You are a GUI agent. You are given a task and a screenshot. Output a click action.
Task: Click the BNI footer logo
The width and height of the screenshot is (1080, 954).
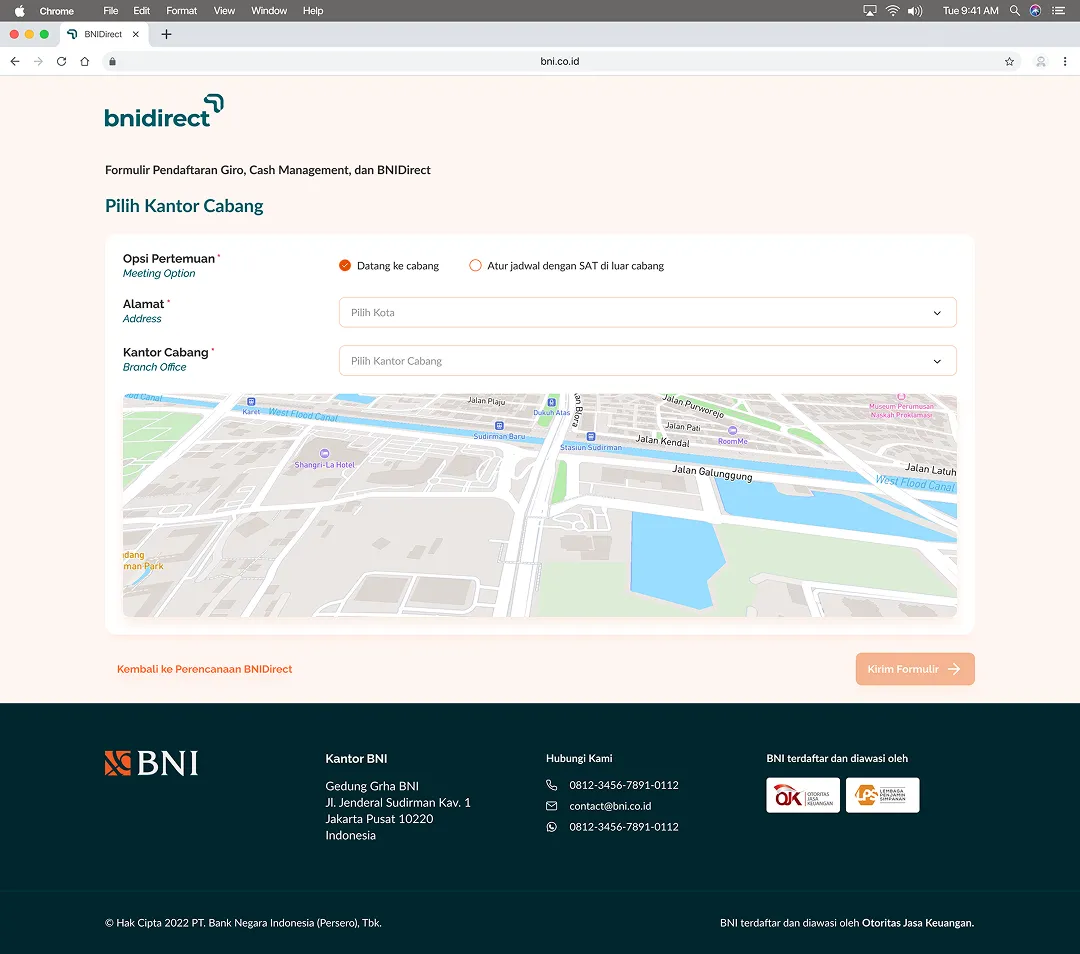(152, 763)
